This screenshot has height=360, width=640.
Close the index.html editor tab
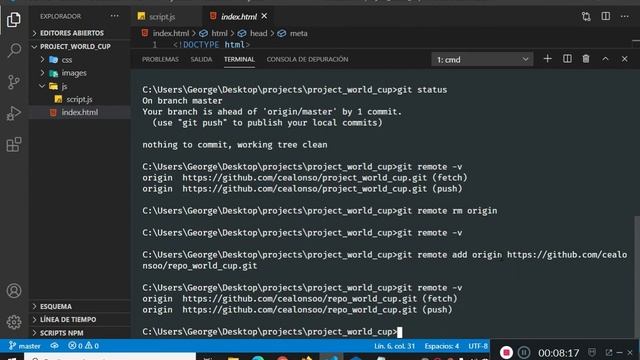(264, 16)
